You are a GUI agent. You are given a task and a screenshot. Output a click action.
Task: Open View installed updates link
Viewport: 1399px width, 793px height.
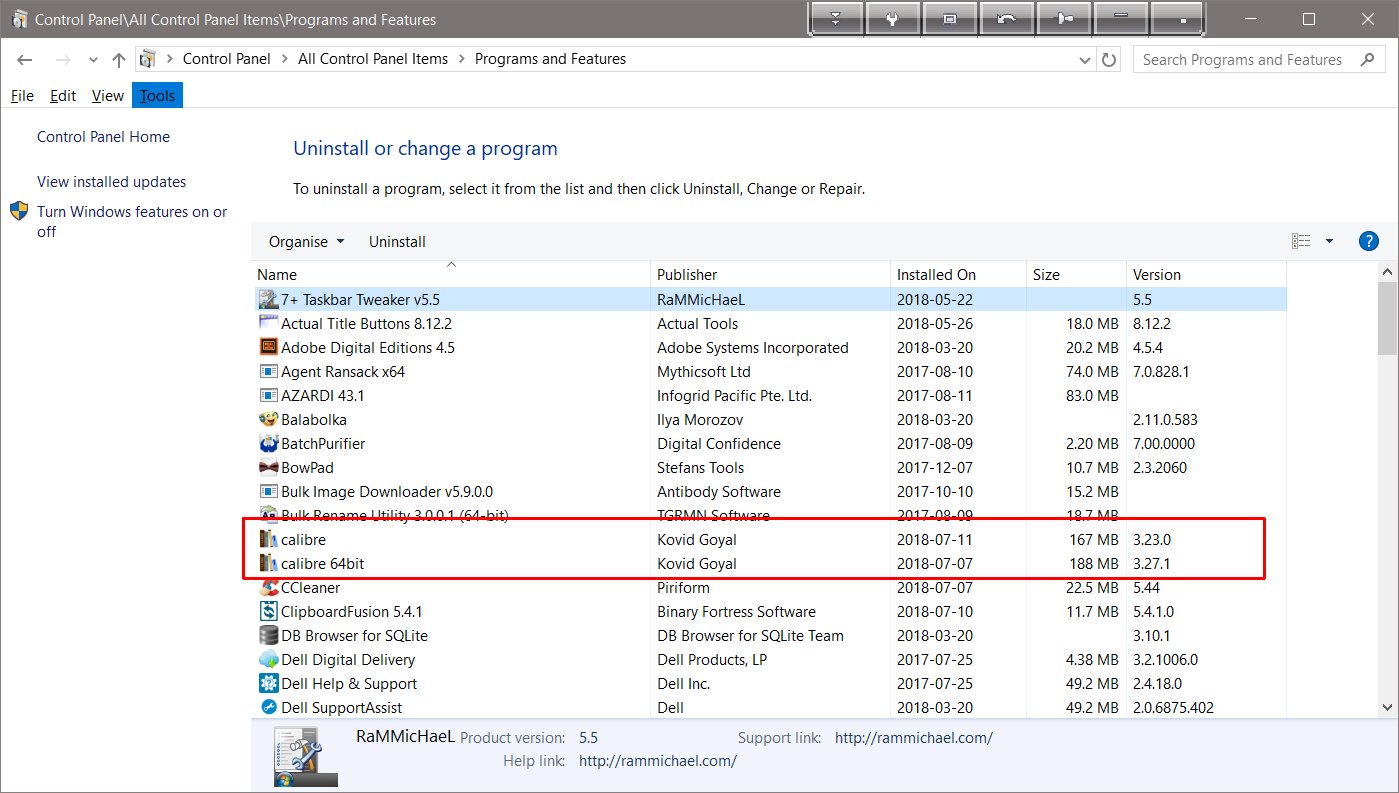click(111, 182)
